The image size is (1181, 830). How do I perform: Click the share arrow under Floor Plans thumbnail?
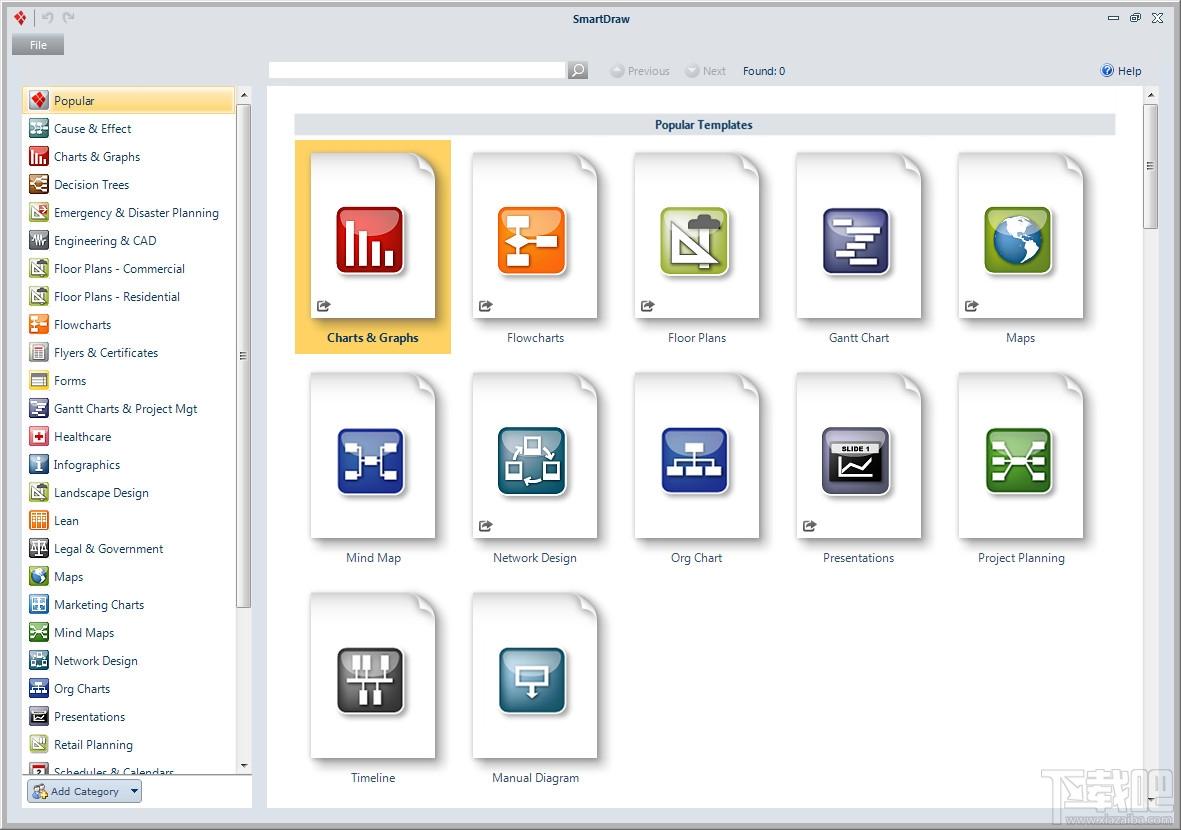click(x=648, y=306)
